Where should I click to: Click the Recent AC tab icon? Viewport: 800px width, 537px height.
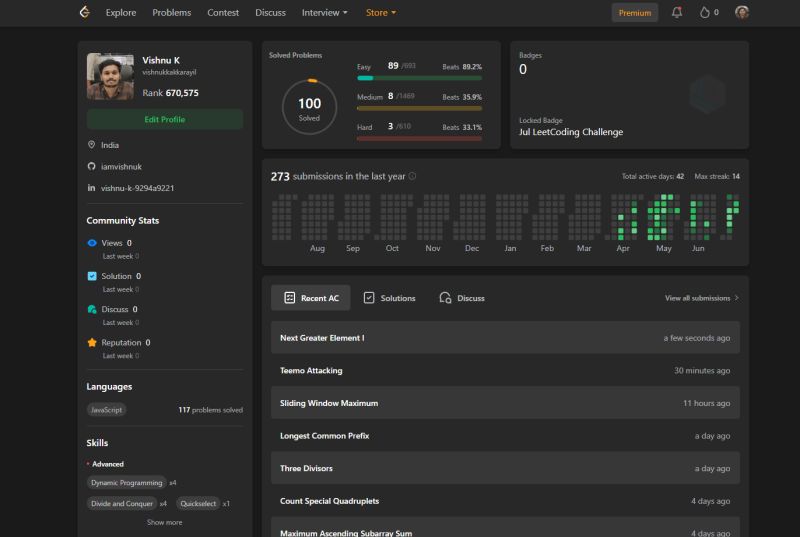[289, 298]
